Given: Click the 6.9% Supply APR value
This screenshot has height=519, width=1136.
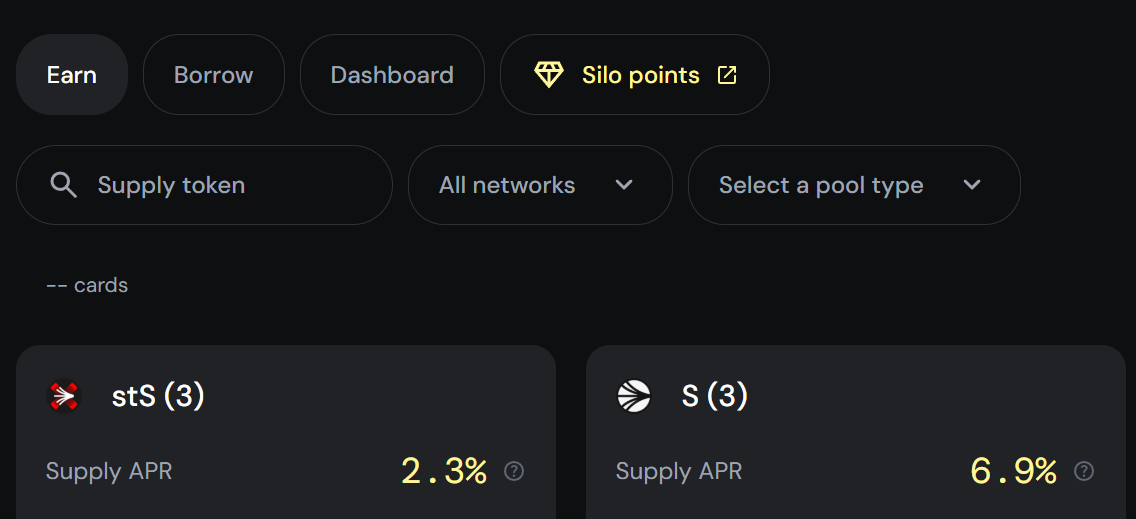Looking at the screenshot, I should (1013, 471).
